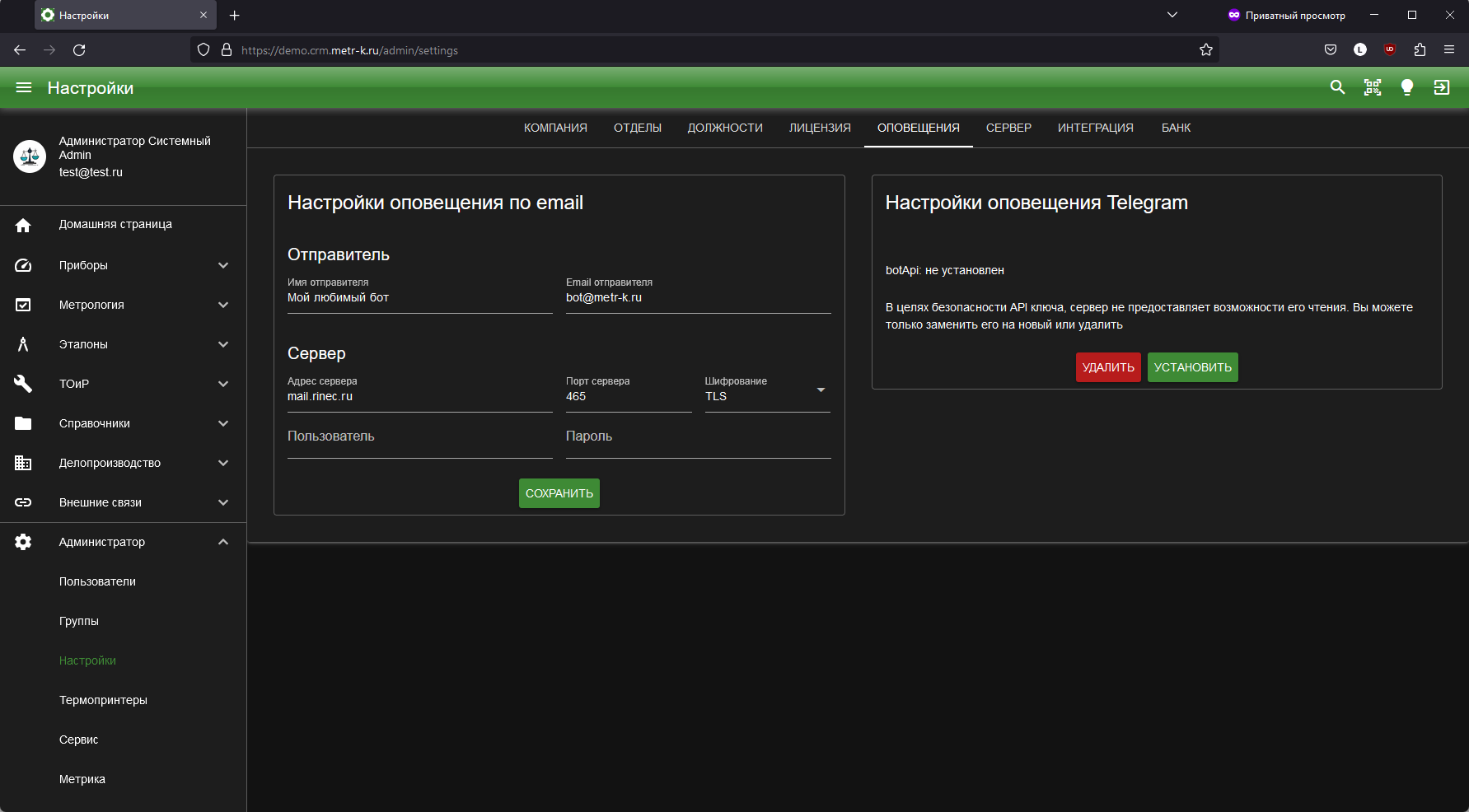Click the logout exit icon
The width and height of the screenshot is (1469, 812).
(1442, 87)
